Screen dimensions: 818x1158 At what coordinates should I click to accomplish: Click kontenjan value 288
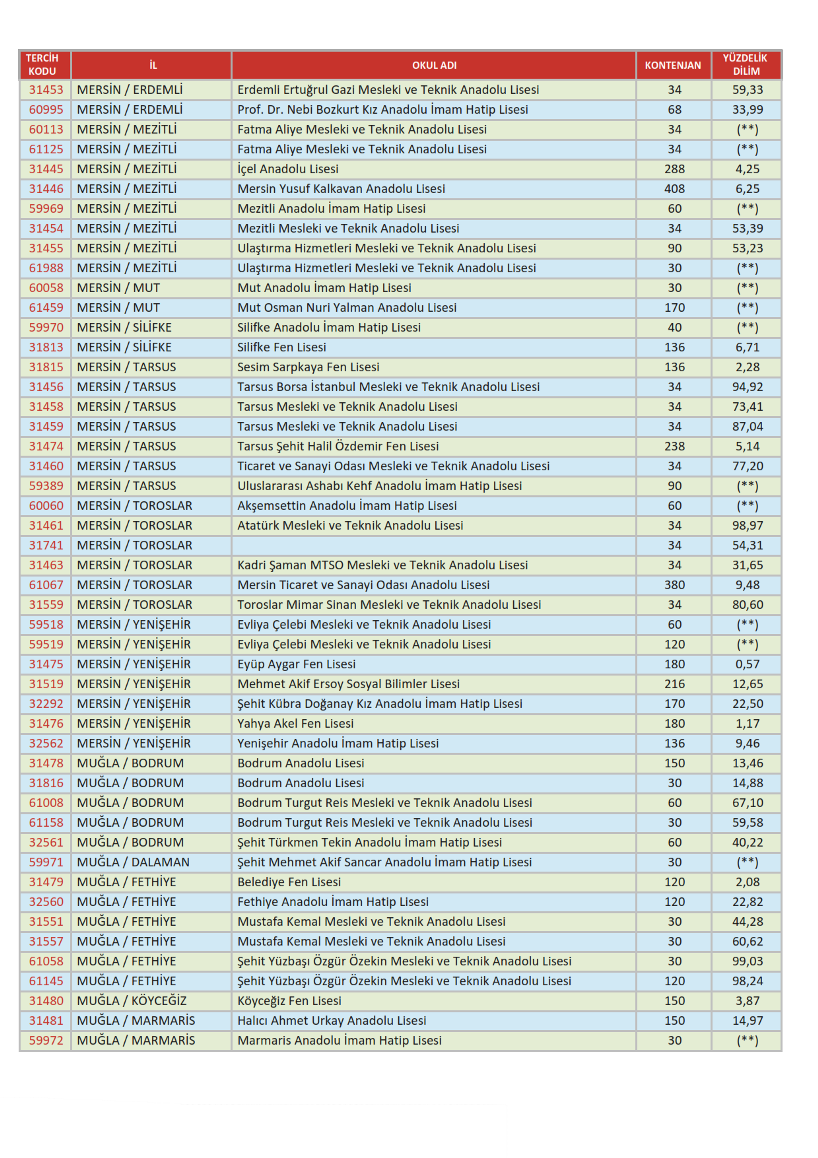(674, 169)
